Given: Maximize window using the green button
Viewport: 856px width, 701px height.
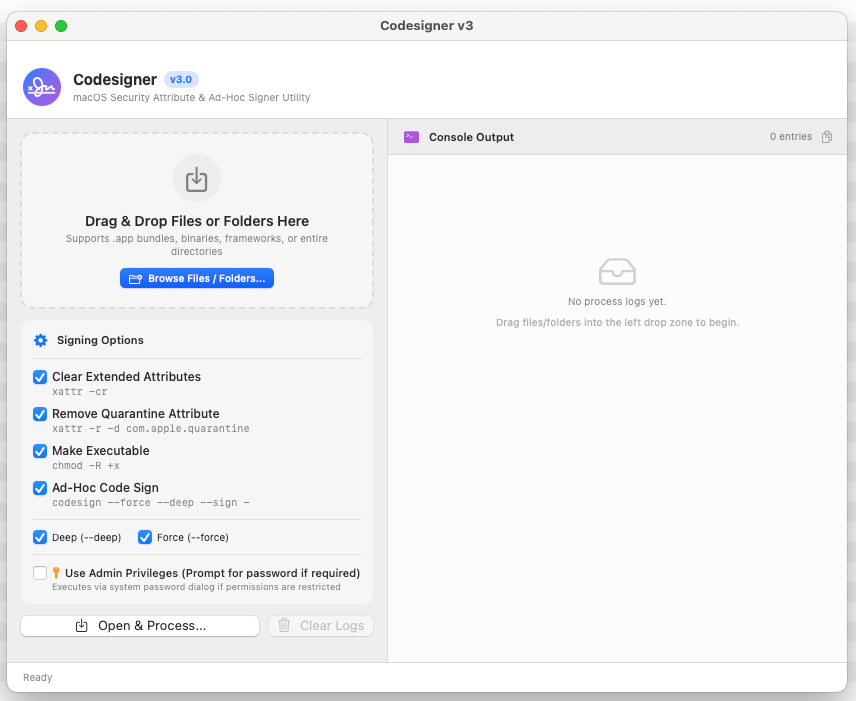Looking at the screenshot, I should [x=61, y=26].
